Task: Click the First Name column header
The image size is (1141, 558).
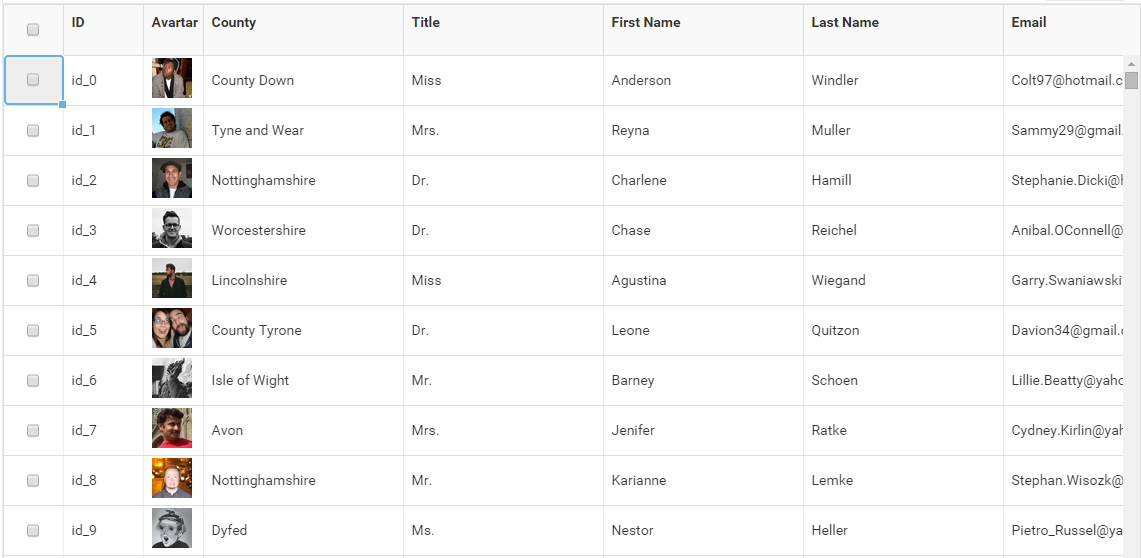Action: click(646, 22)
